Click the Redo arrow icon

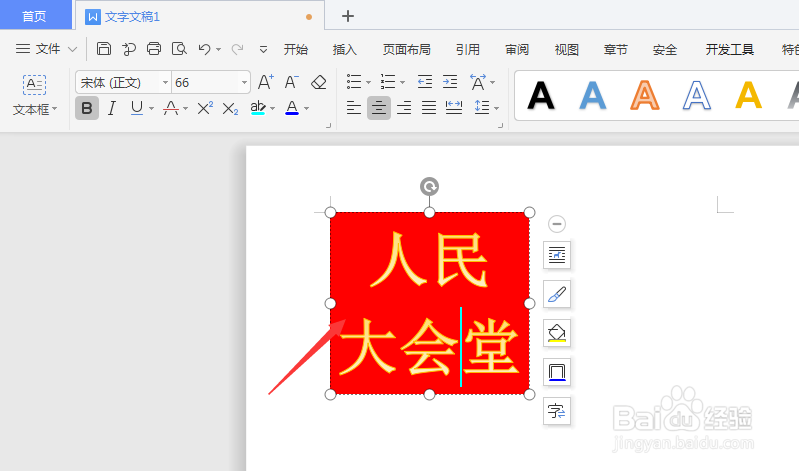237,49
